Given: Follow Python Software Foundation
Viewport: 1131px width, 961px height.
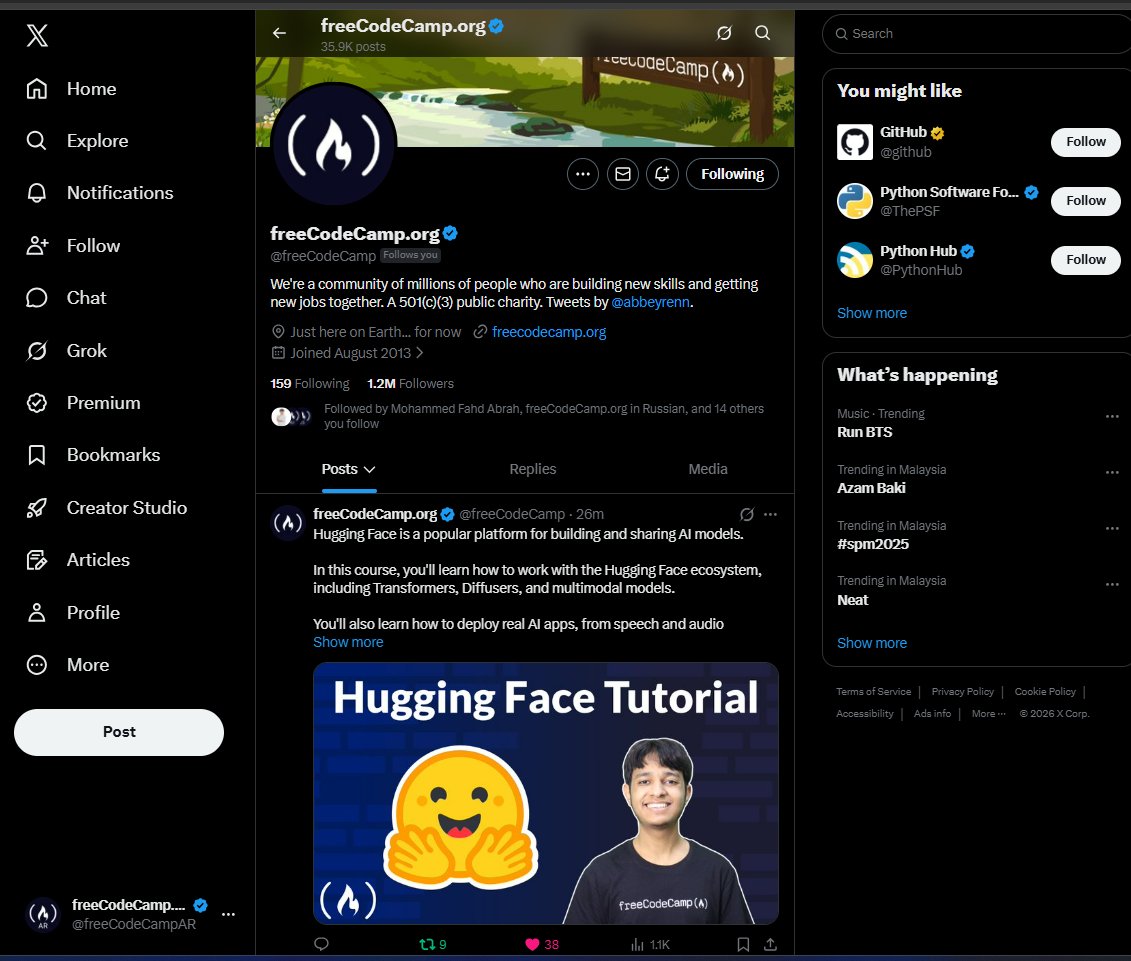Looking at the screenshot, I should click(1086, 201).
